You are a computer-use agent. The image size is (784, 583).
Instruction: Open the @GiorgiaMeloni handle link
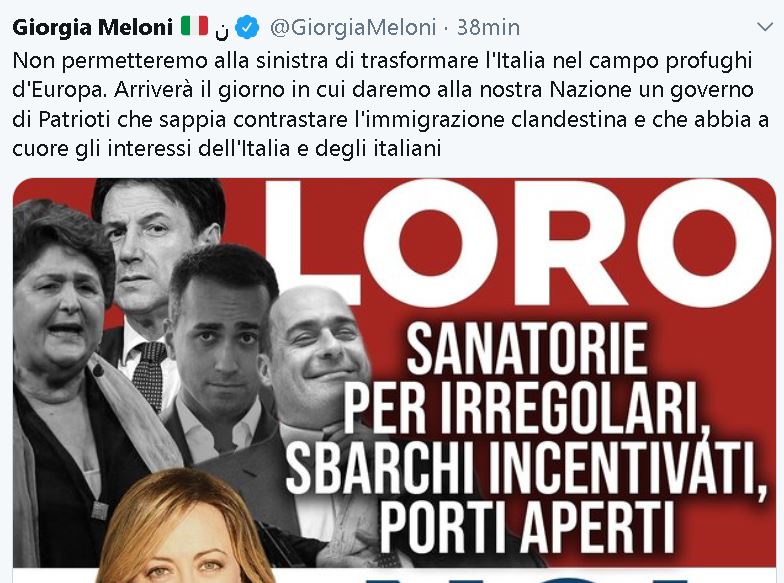[x=353, y=27]
